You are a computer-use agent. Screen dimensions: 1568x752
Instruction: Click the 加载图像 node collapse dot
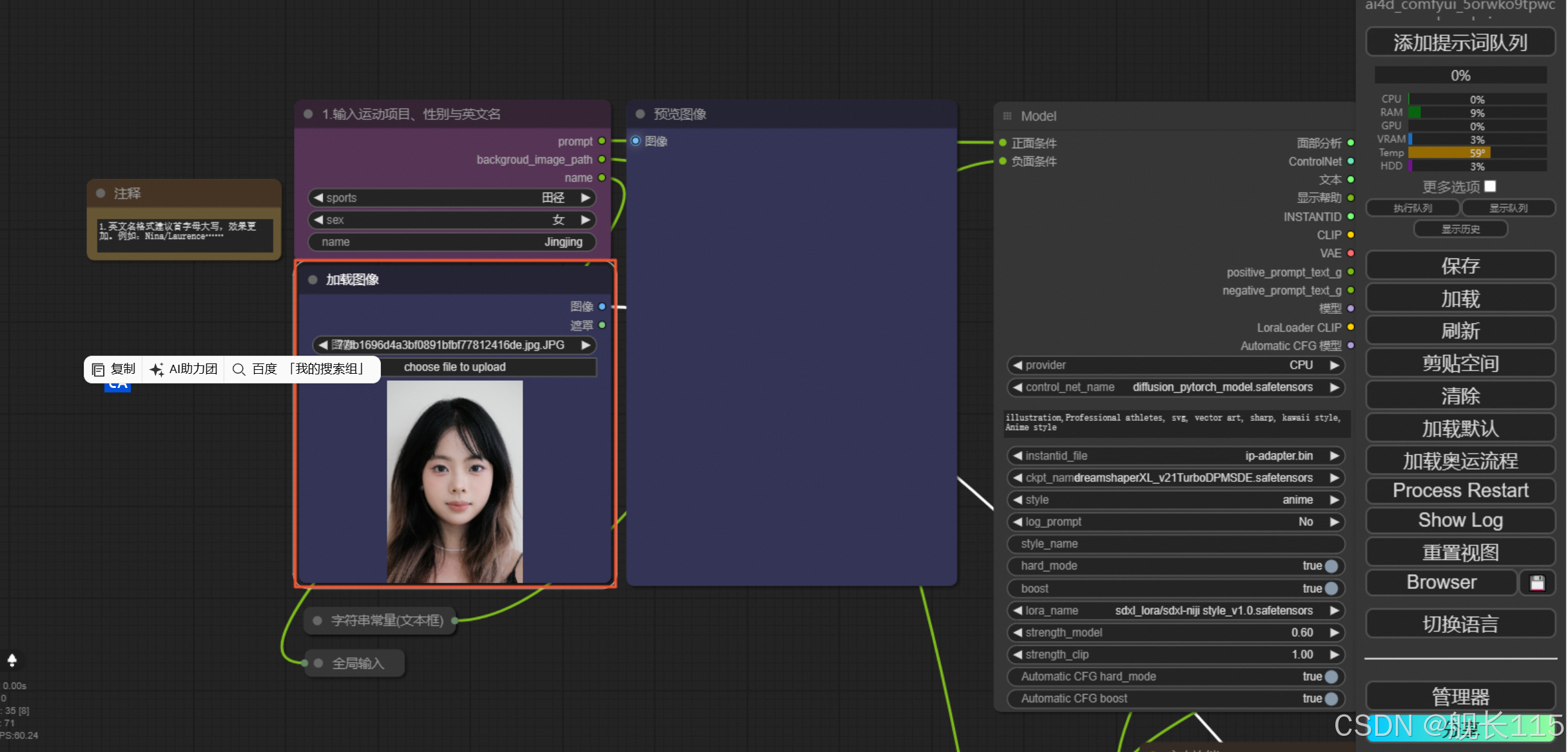313,280
